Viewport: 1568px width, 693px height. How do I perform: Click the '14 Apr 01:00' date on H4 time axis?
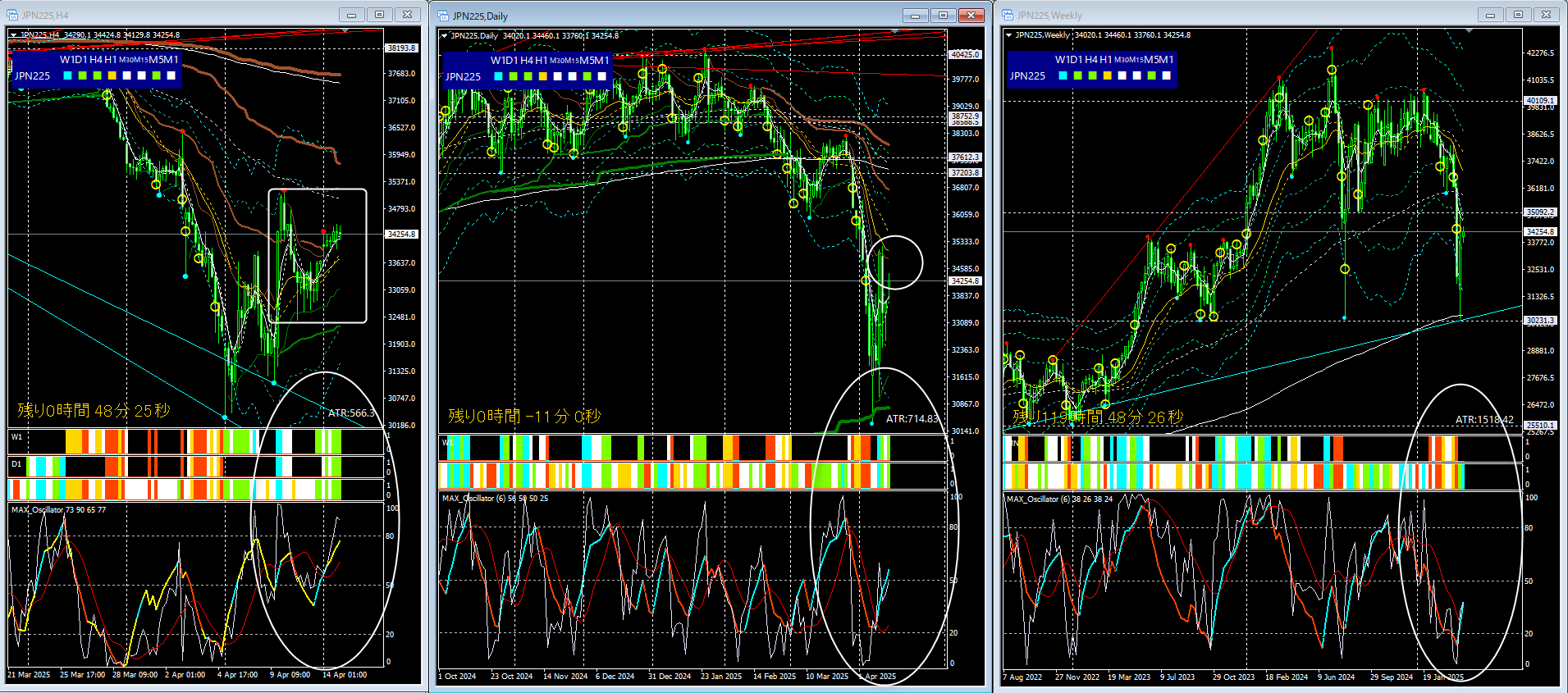click(345, 675)
